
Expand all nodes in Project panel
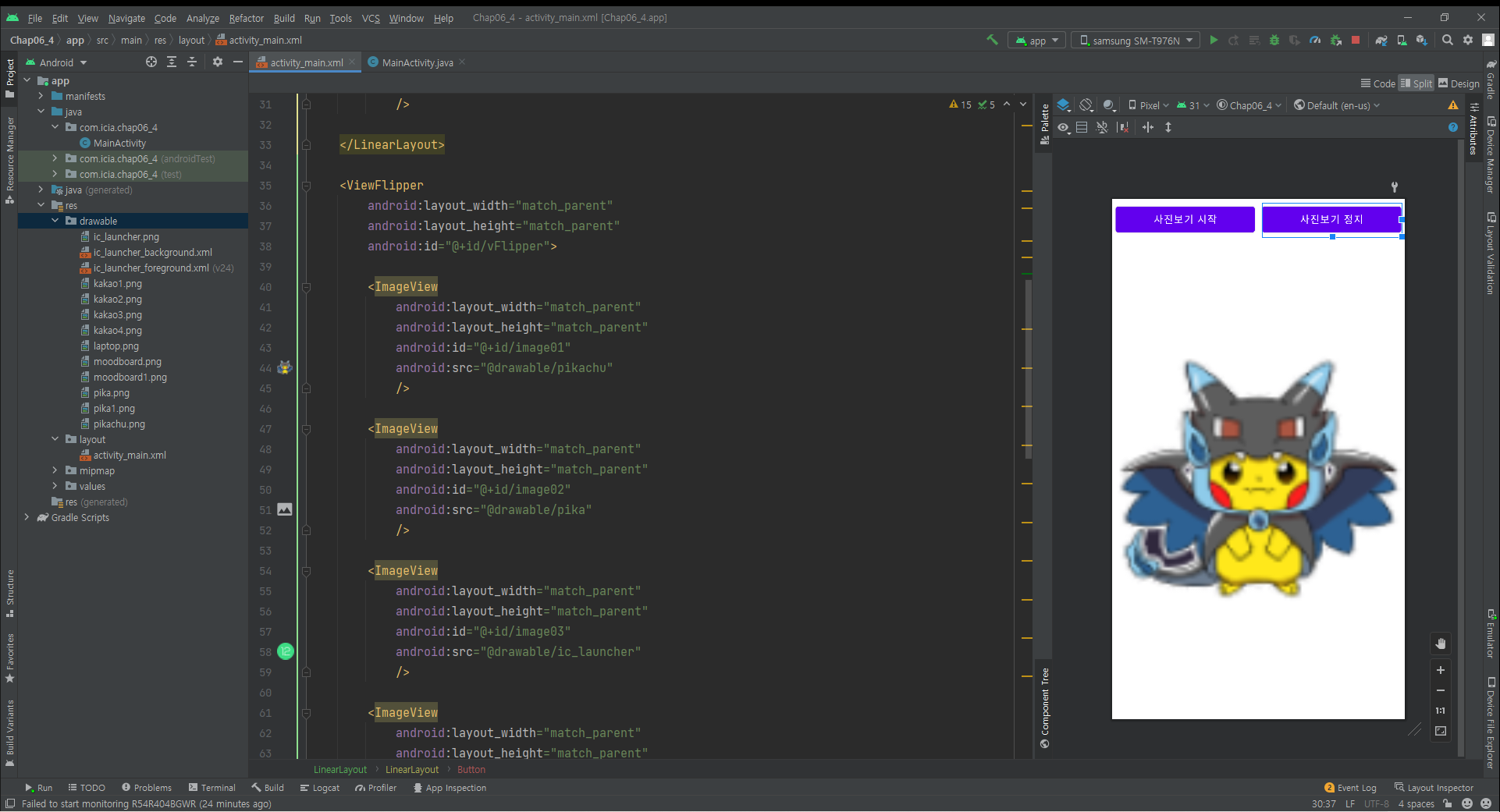pyautogui.click(x=172, y=62)
